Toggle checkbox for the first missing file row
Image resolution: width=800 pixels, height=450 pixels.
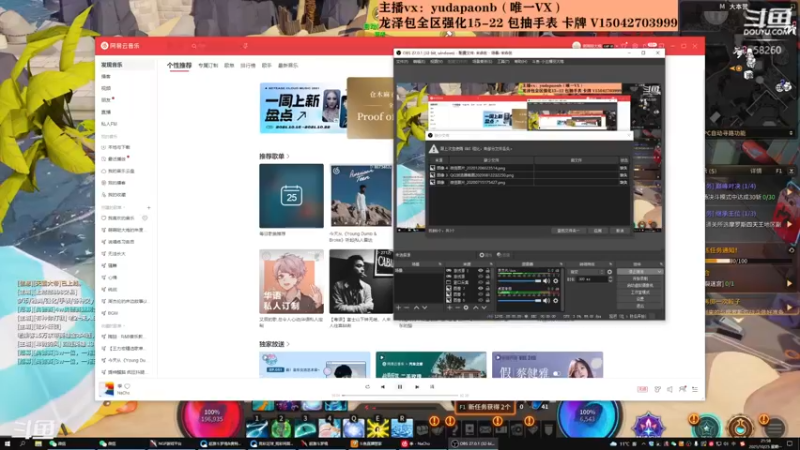click(x=433, y=168)
